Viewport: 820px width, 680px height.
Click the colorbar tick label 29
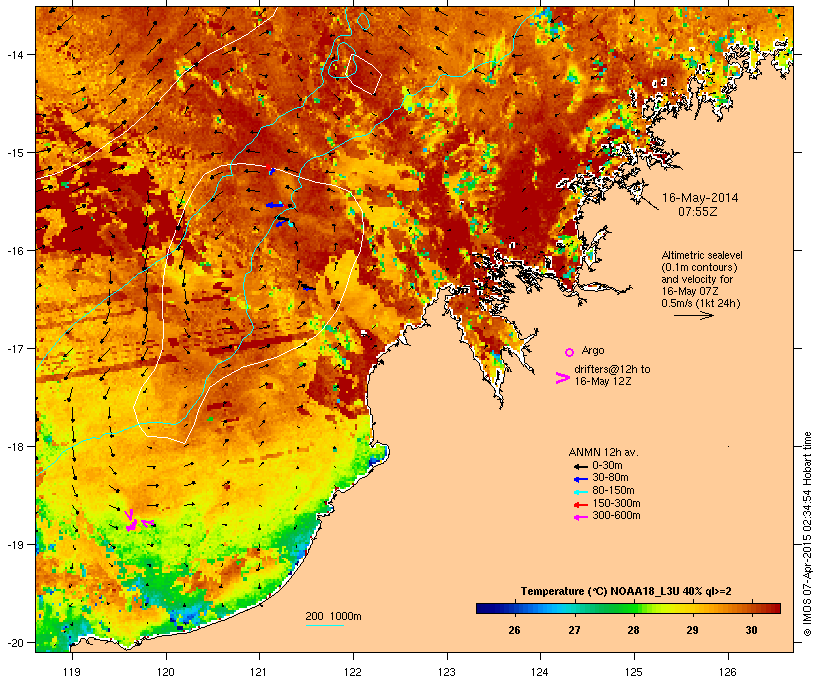(x=692, y=630)
